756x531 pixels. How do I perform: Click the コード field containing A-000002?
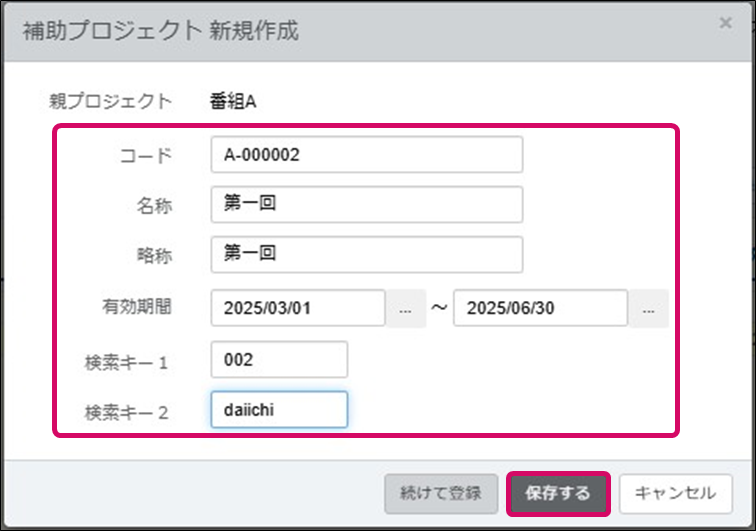366,155
